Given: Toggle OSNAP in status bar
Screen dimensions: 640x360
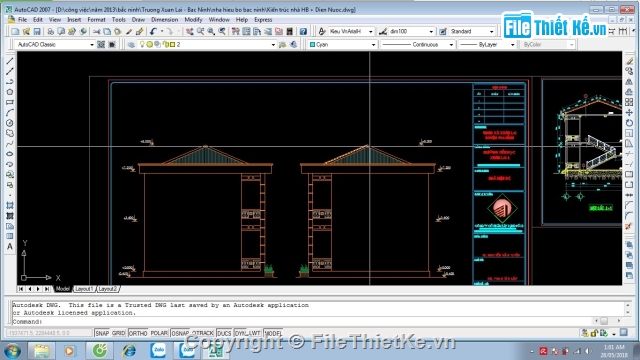Looking at the screenshot, I should [180, 333].
